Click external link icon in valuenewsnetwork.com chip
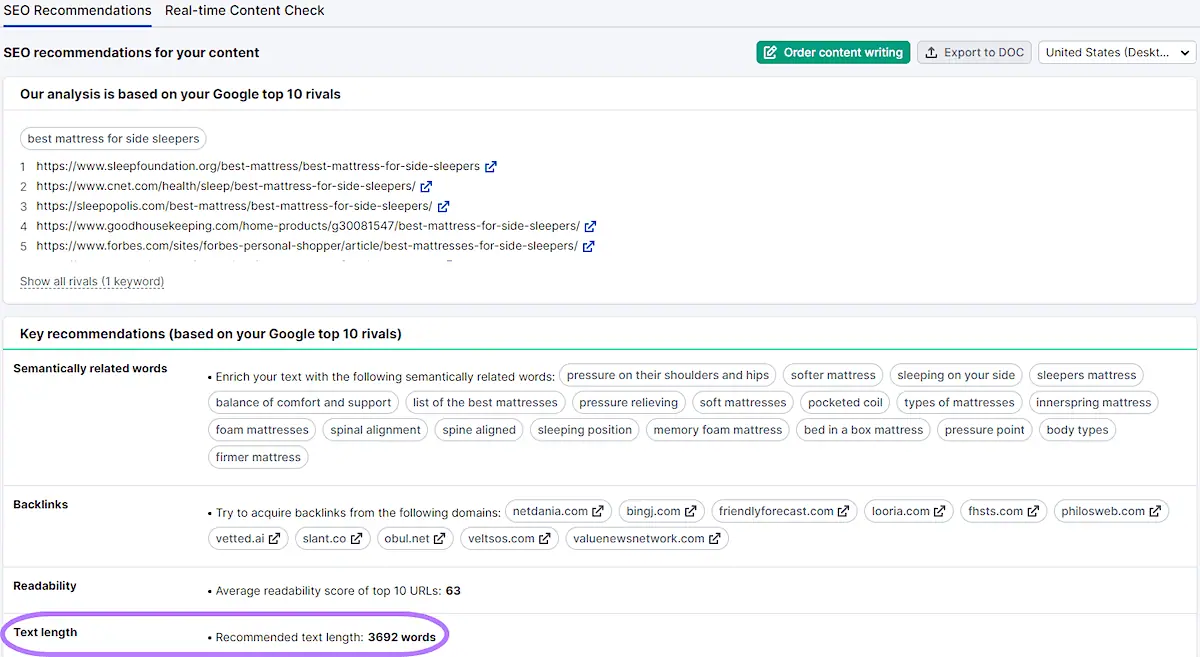Screen dimensions: 1200x657 click(715, 539)
